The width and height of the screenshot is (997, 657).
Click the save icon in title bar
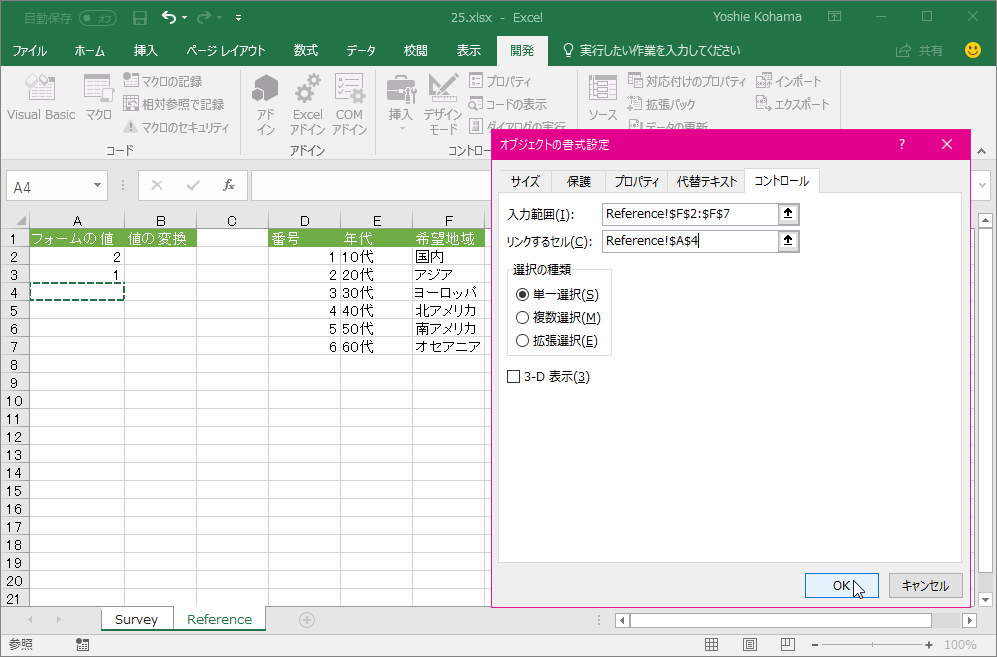click(140, 18)
